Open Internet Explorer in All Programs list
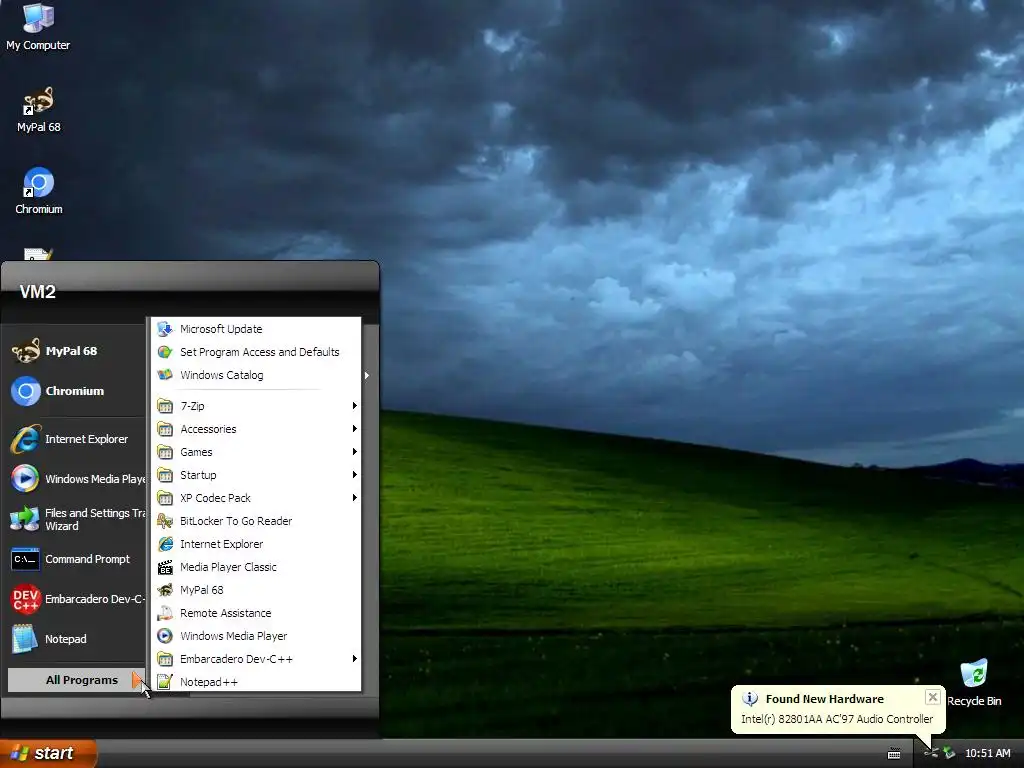This screenshot has height=768, width=1024. (x=256, y=544)
